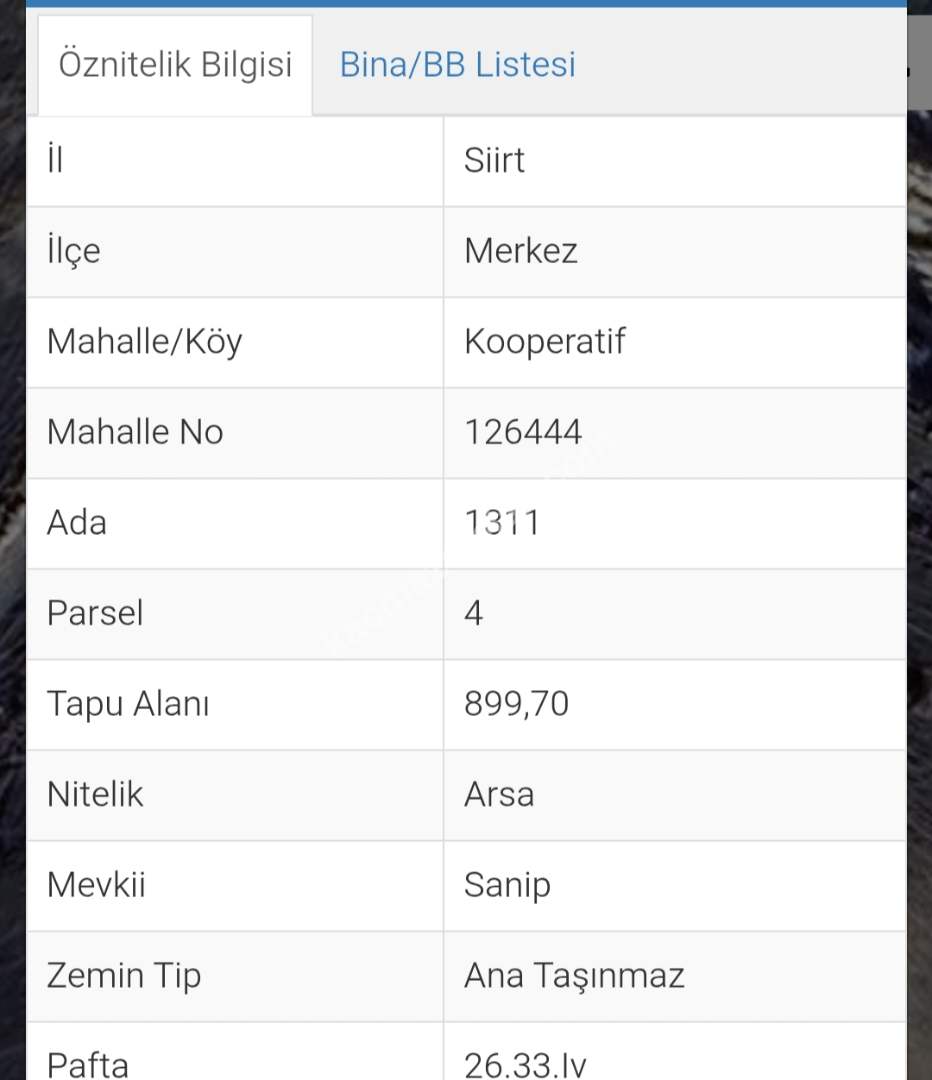Click the Mahalle/Köy value Kooperatif

click(x=544, y=342)
